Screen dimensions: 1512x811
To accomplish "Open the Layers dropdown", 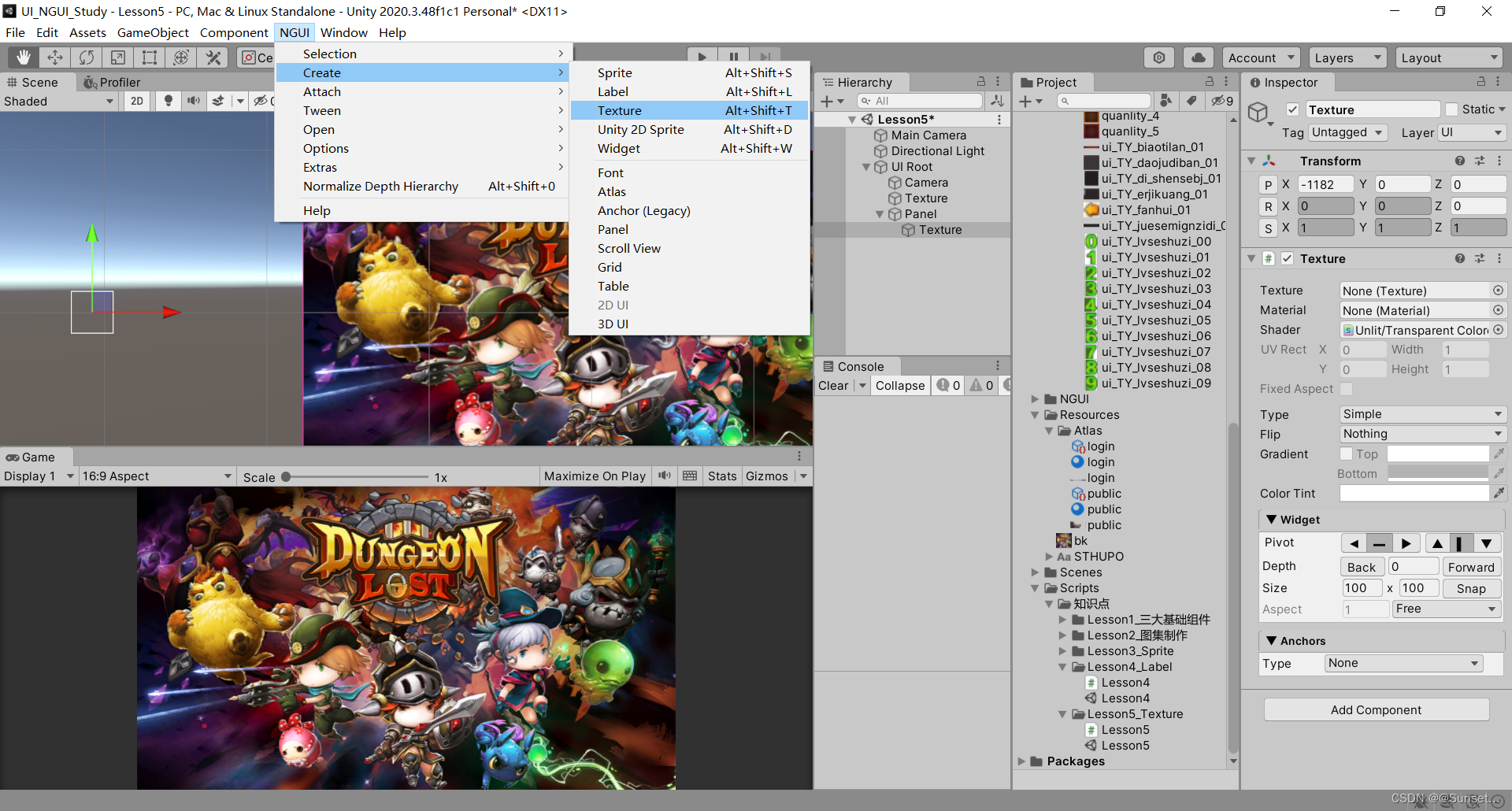I will 1347,57.
